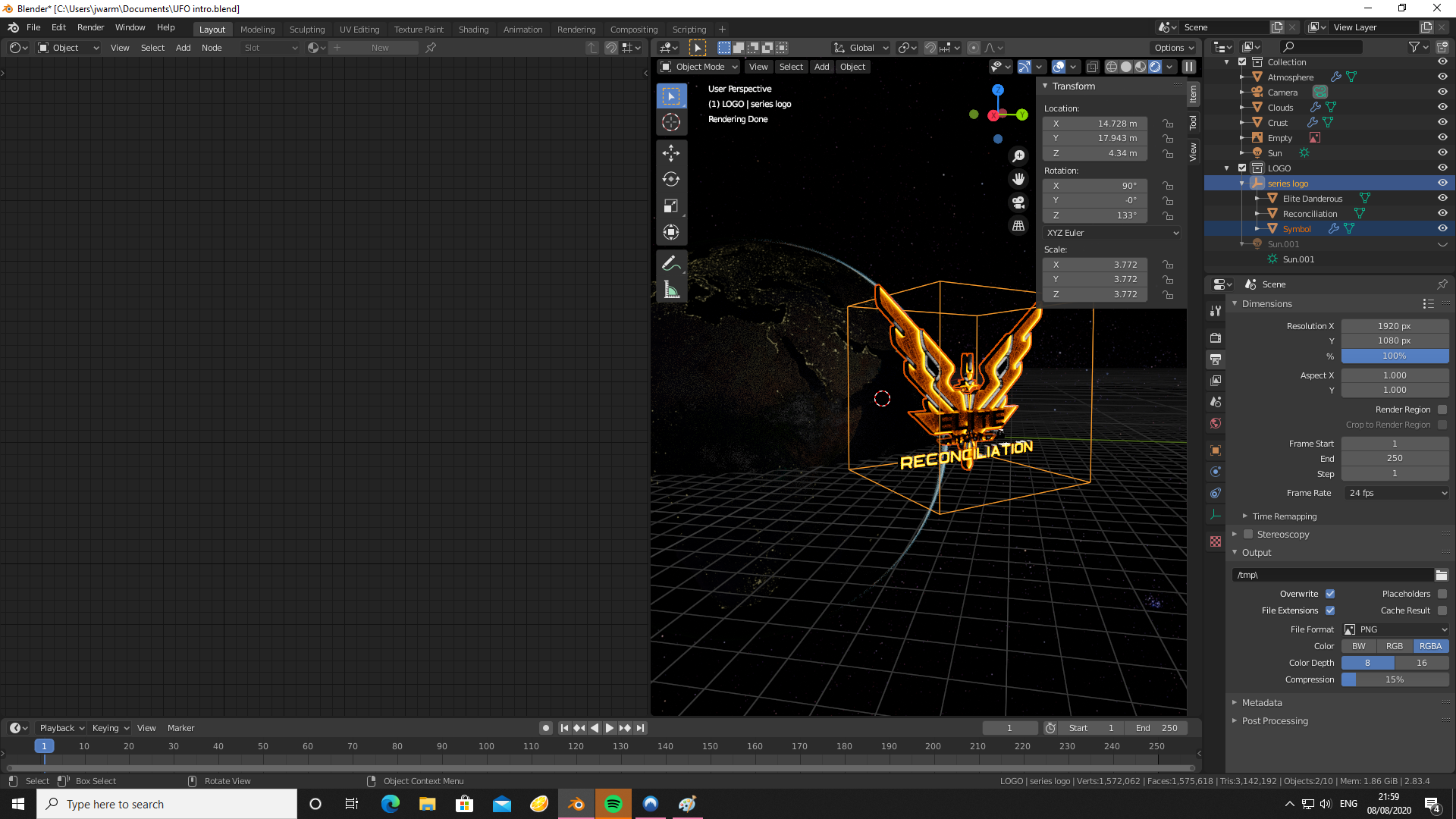The height and width of the screenshot is (819, 1456).
Task: Pick the Annotate pencil tool
Action: [671, 263]
